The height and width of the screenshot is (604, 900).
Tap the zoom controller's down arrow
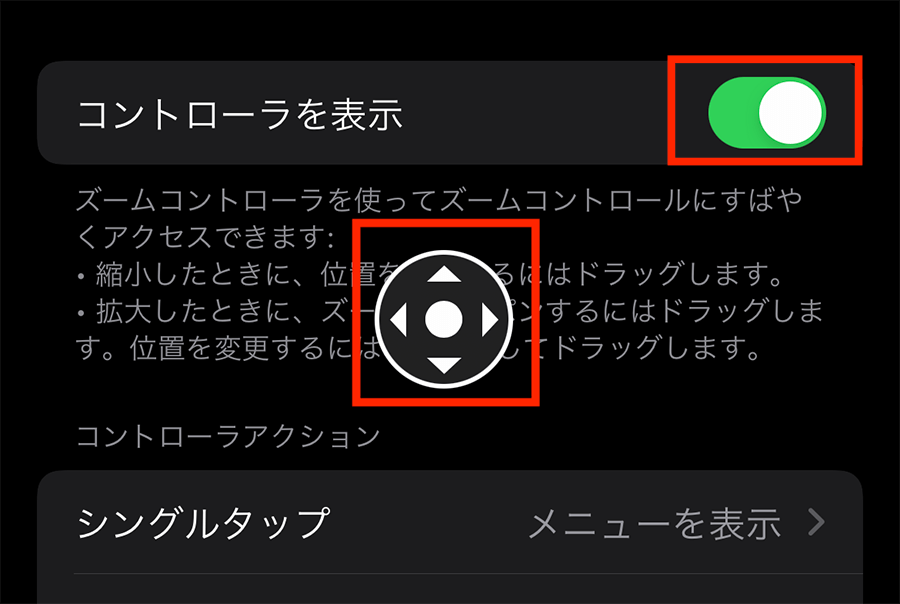(x=444, y=365)
